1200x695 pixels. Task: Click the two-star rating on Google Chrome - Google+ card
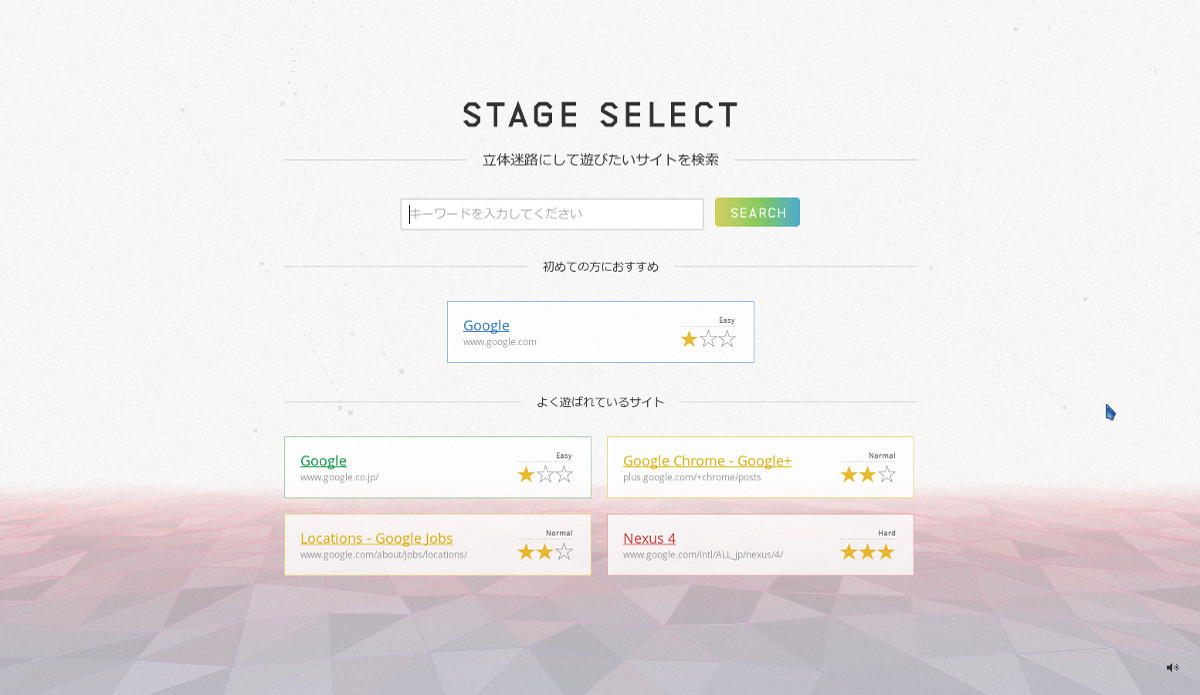pos(868,474)
